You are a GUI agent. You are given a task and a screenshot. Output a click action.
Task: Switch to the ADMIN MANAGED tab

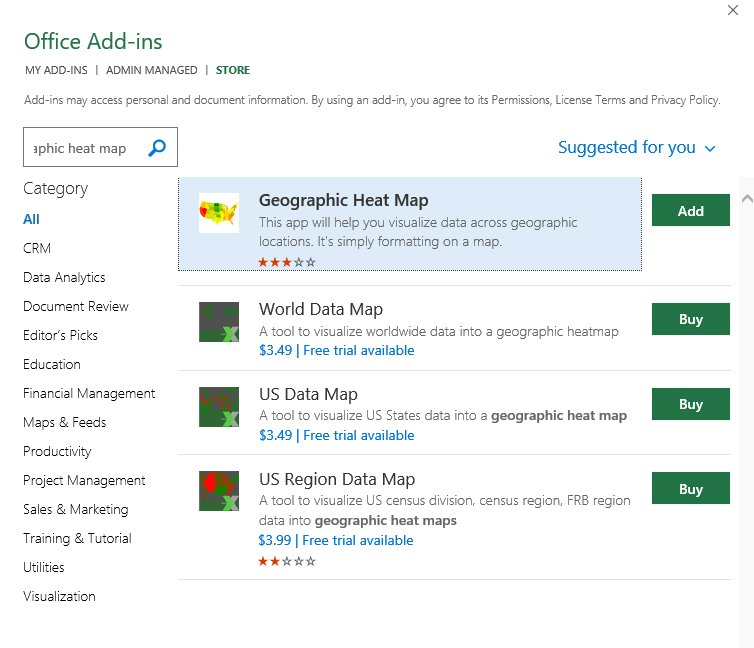152,70
